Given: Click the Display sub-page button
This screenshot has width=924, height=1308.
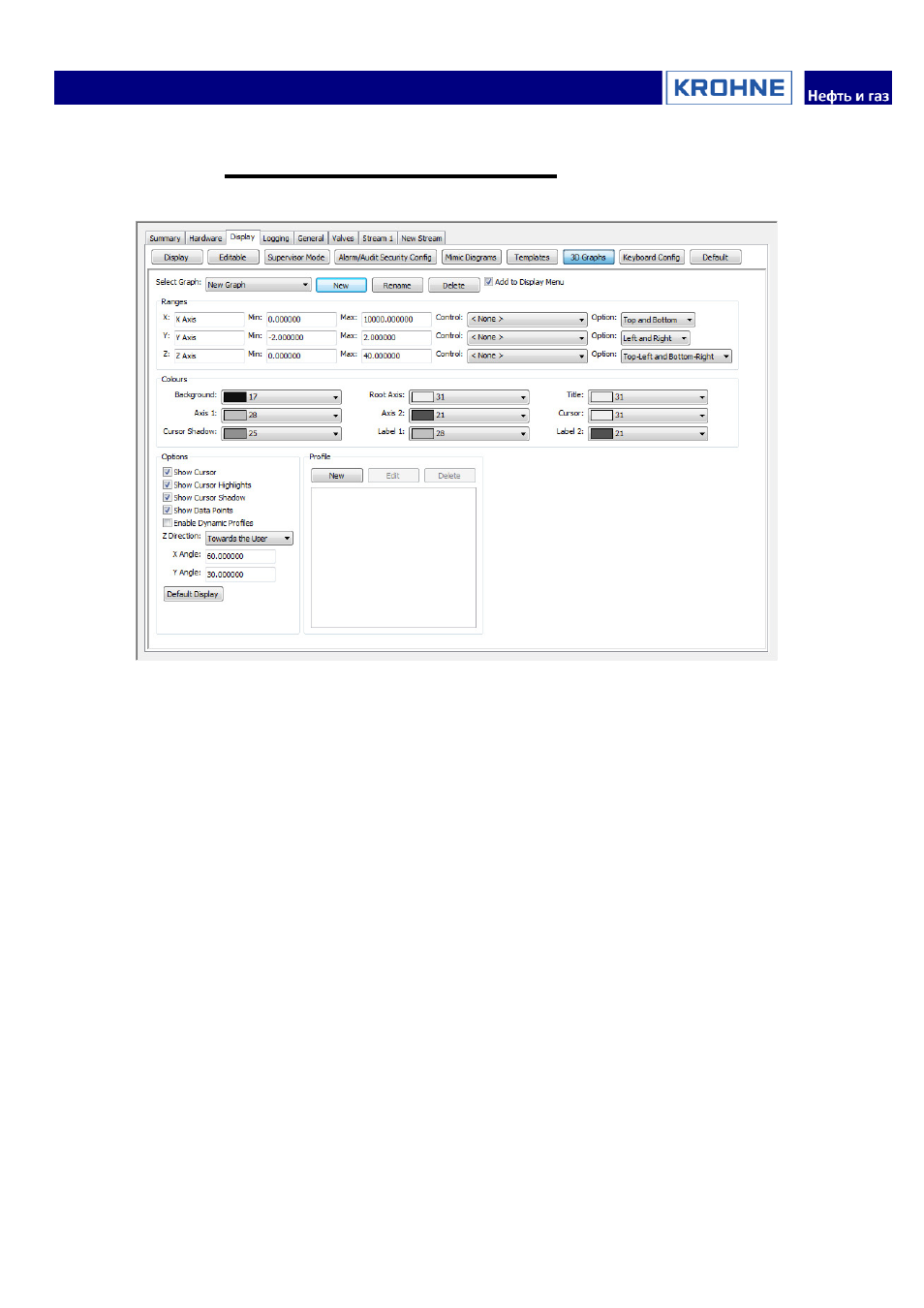Looking at the screenshot, I should pos(176,258).
